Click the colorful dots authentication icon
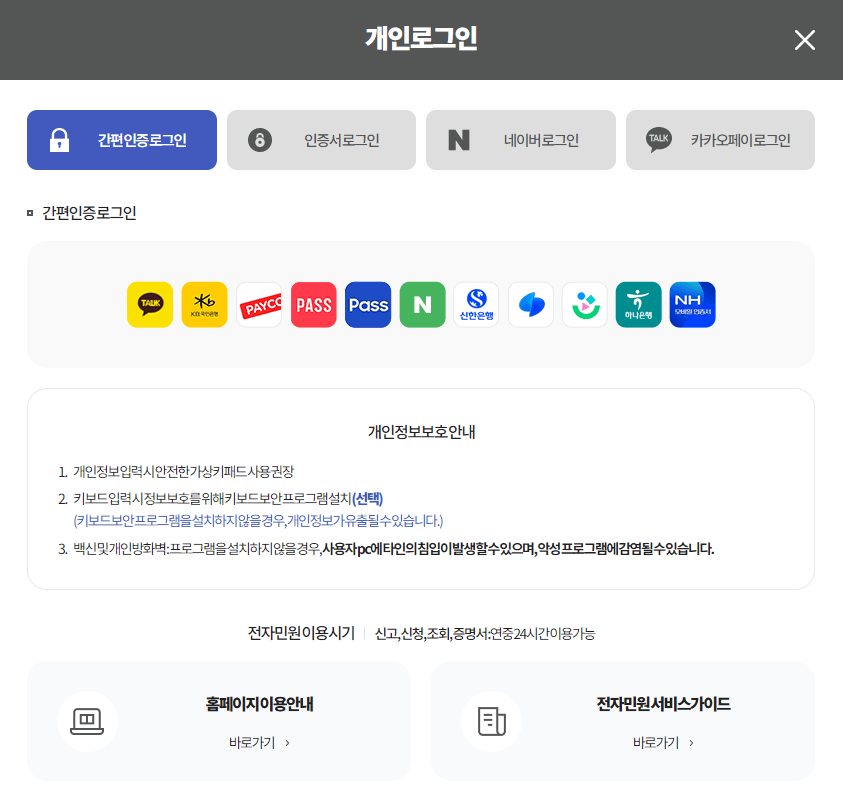 [x=584, y=304]
